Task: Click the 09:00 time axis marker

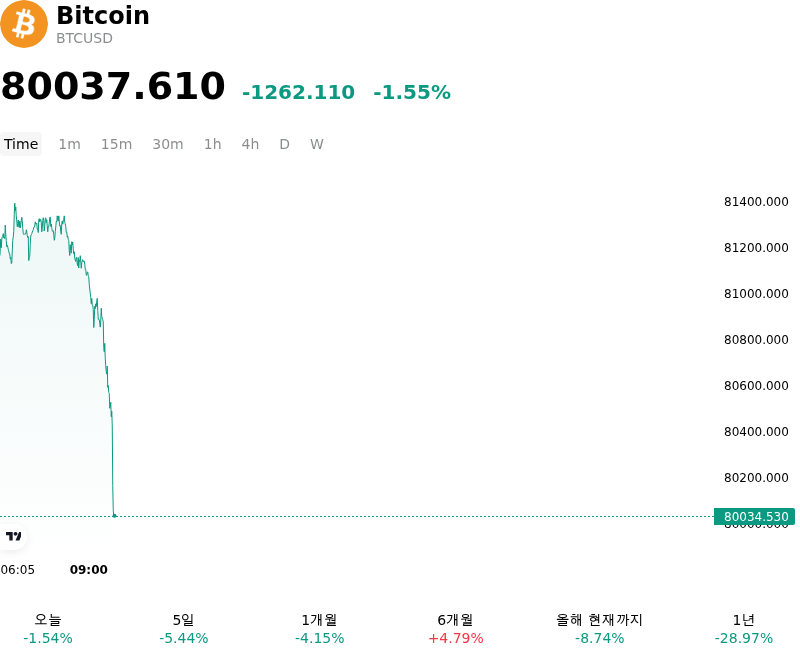Action: [x=89, y=570]
